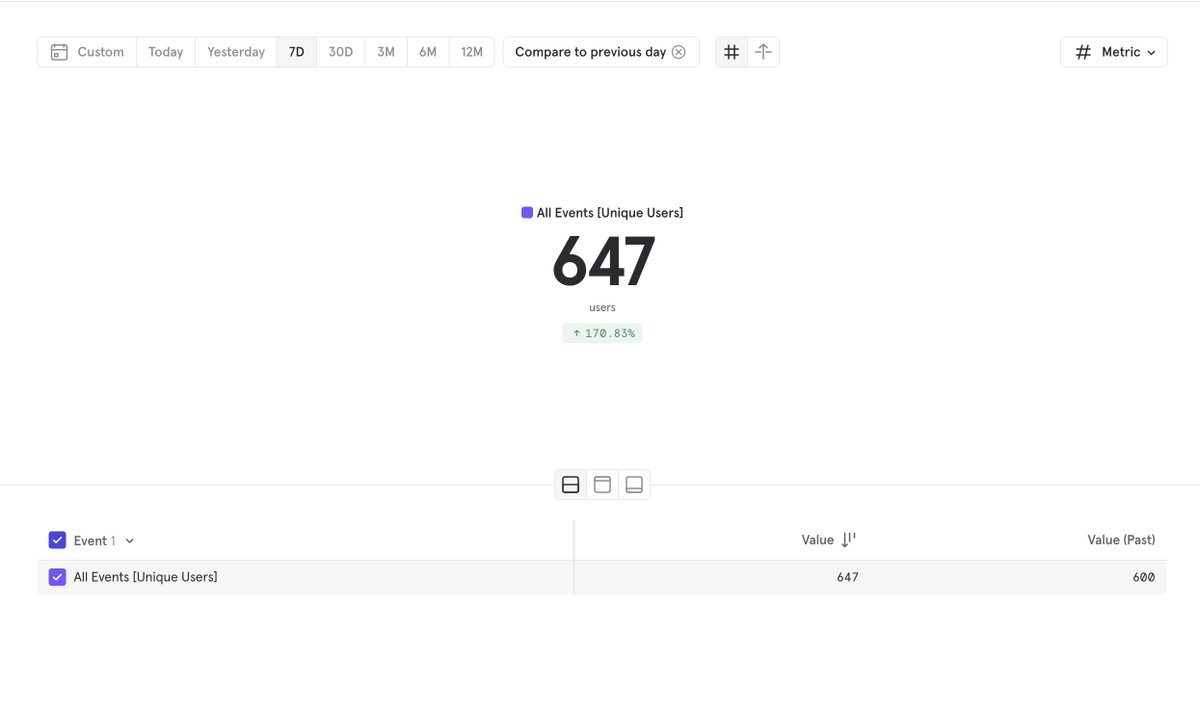Open the Metric chart type dropdown
1200x711 pixels.
point(1114,52)
